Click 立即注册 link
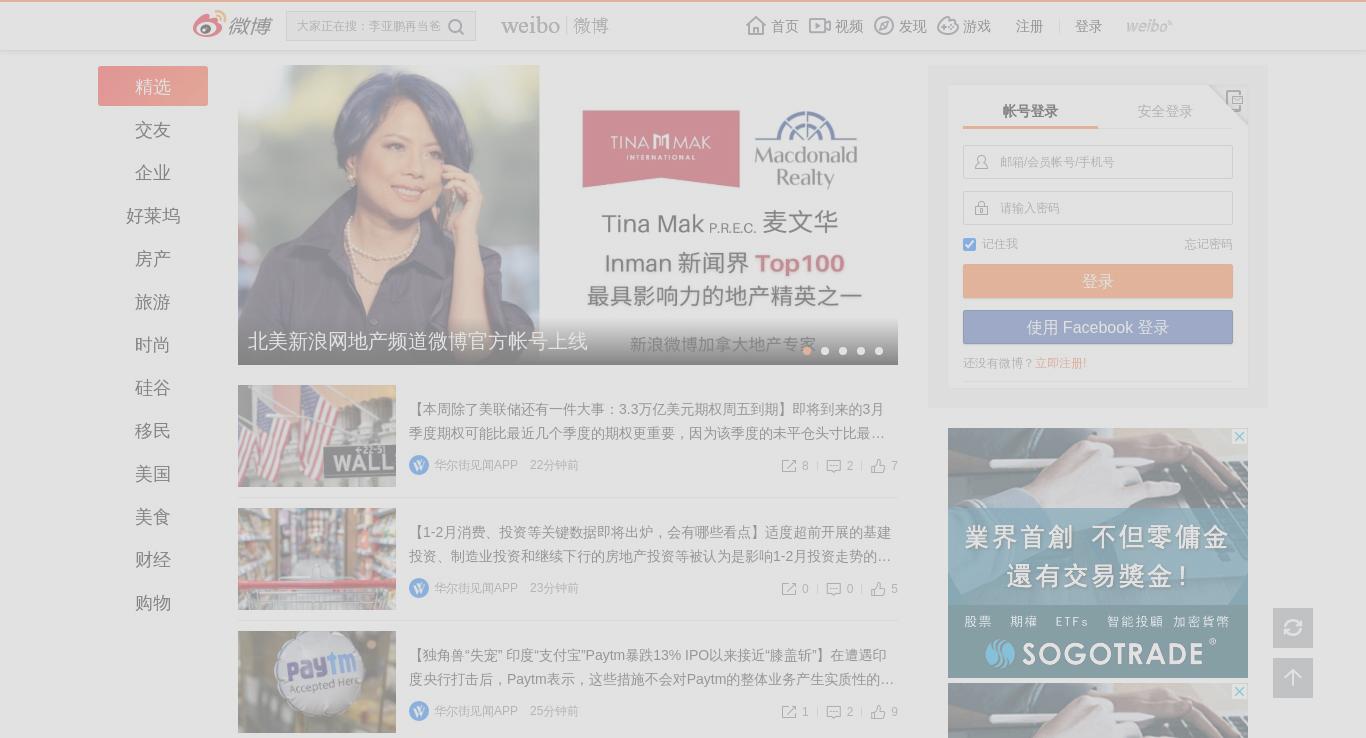 coord(1061,363)
